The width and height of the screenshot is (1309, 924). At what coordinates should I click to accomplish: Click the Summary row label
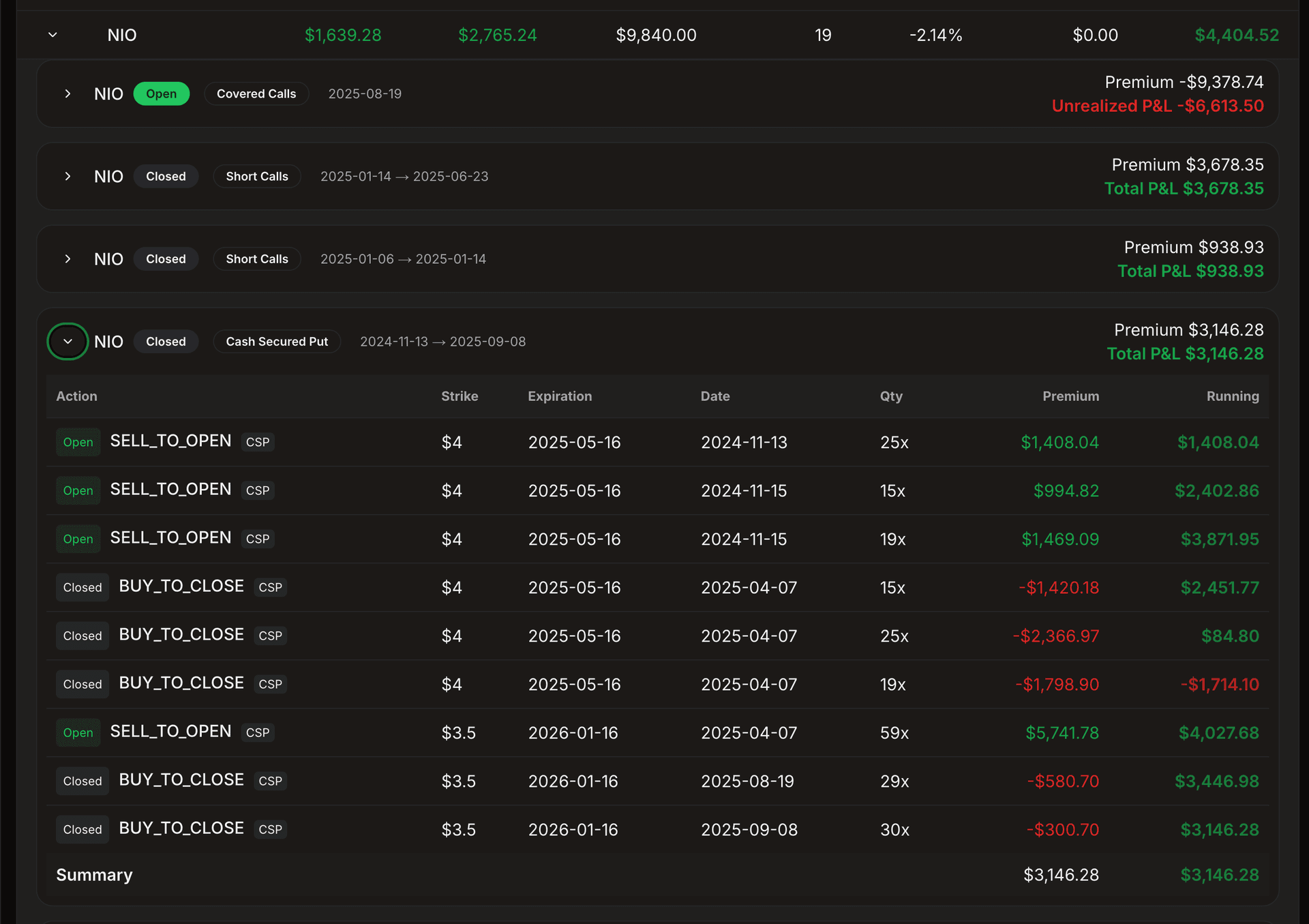[x=94, y=875]
